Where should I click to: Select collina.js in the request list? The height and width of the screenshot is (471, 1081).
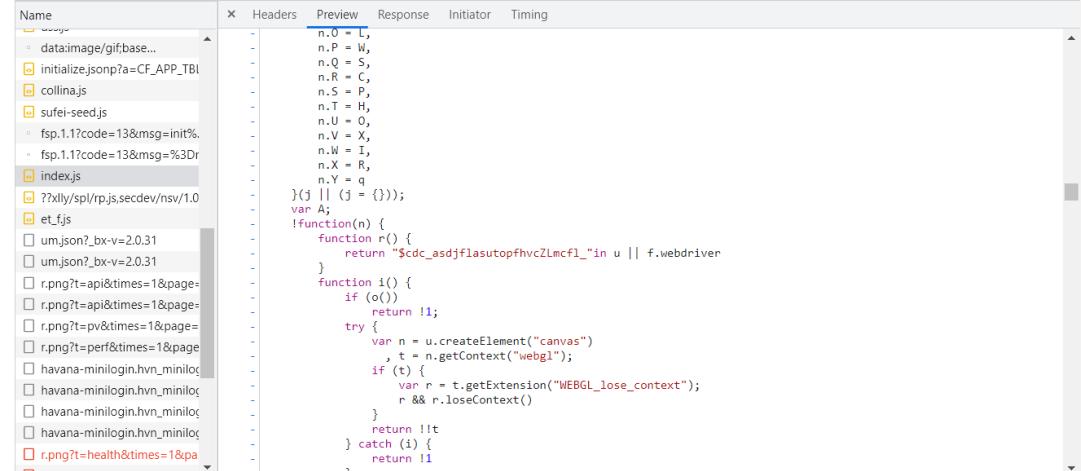point(108,90)
